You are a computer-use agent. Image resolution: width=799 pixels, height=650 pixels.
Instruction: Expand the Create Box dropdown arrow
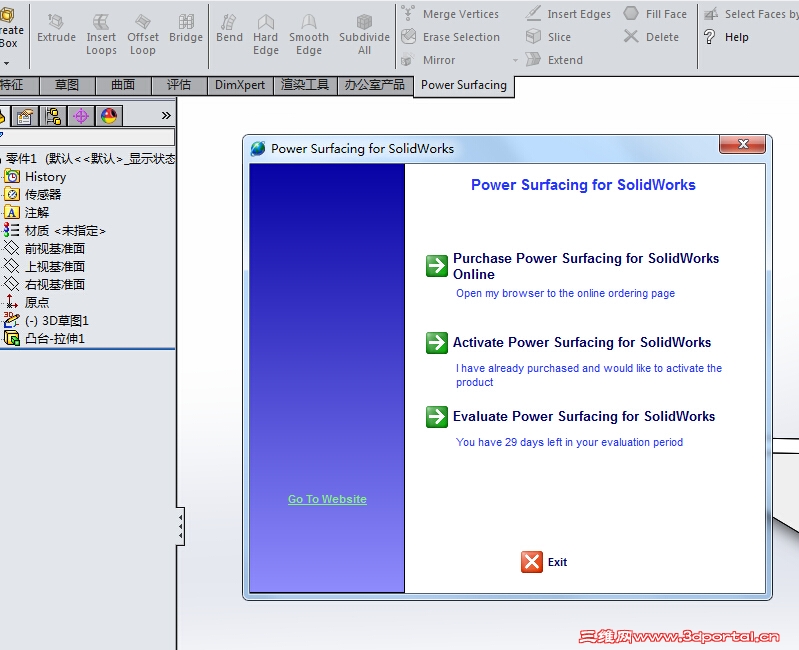point(7,63)
